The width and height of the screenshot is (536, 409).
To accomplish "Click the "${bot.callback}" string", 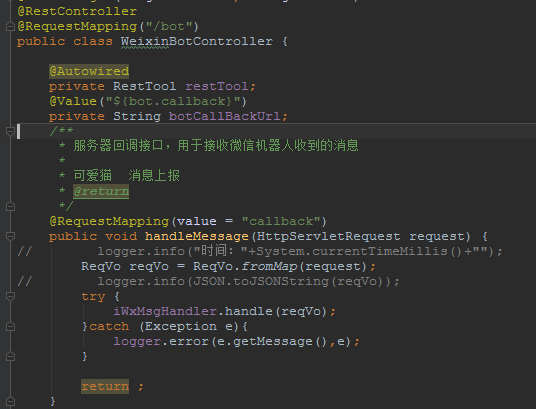I will [x=174, y=101].
